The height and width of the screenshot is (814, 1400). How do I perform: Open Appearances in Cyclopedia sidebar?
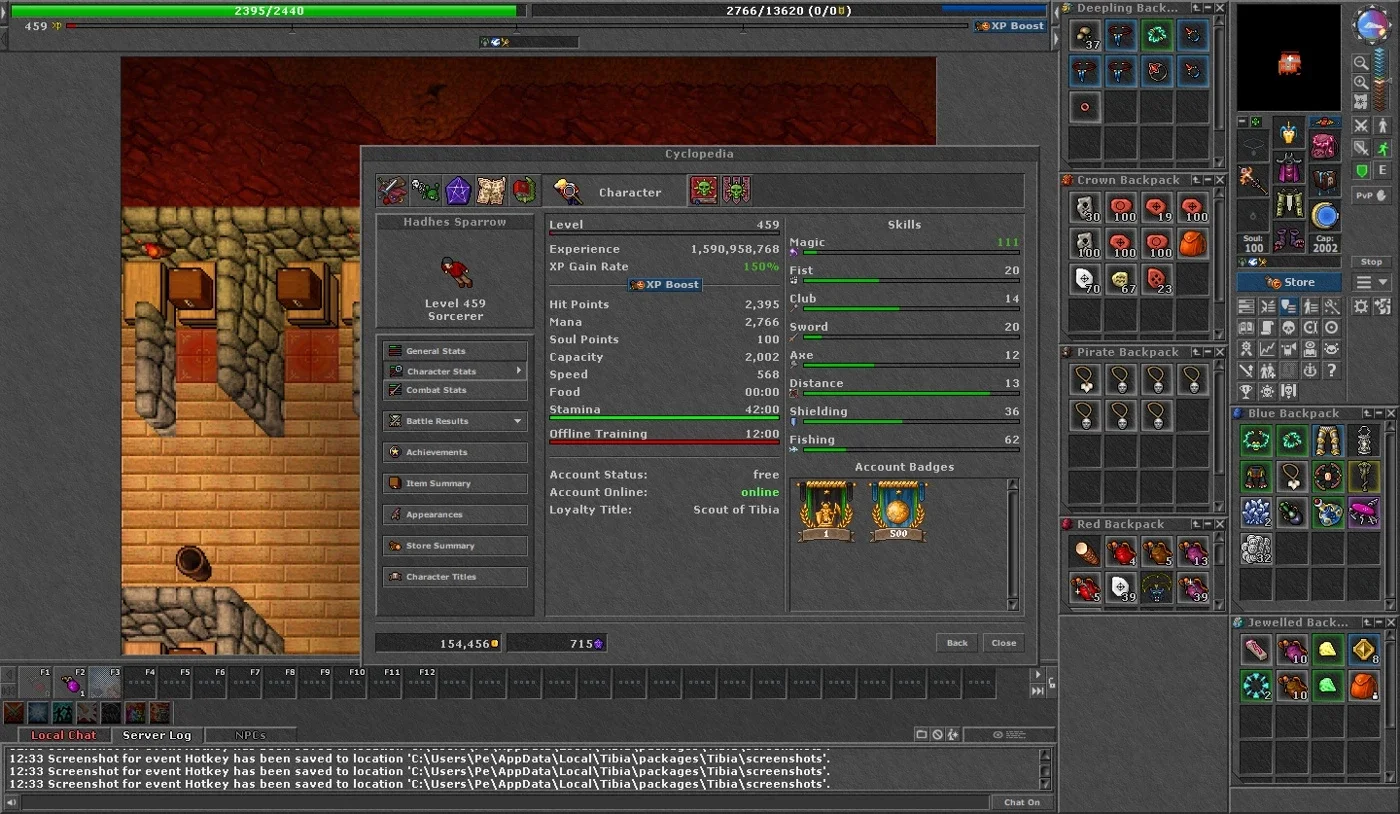click(x=455, y=514)
